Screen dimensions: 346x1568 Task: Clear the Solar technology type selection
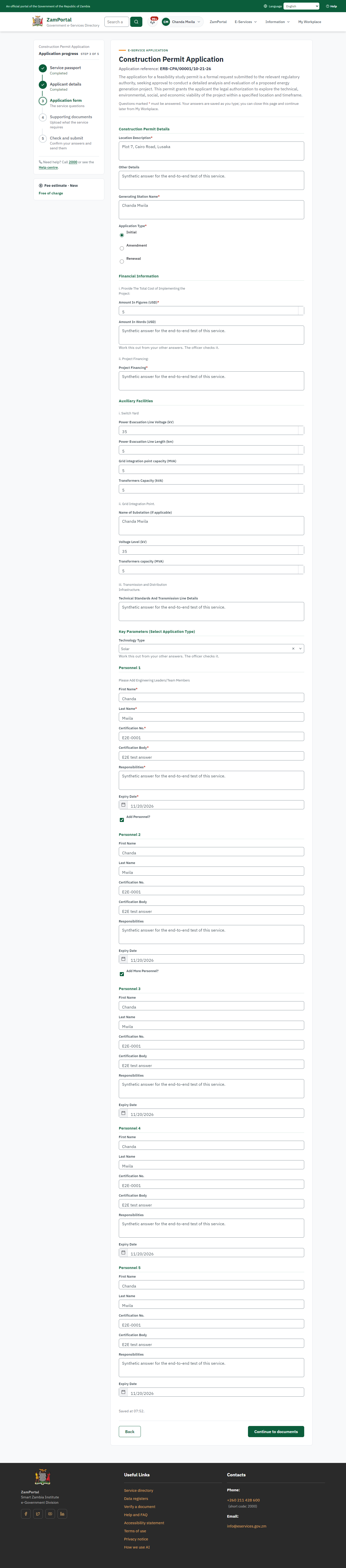293,649
